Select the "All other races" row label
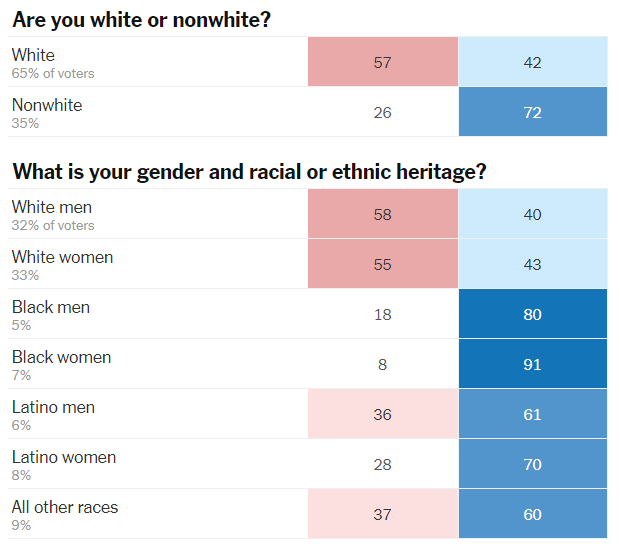The width and height of the screenshot is (620, 551). (65, 507)
